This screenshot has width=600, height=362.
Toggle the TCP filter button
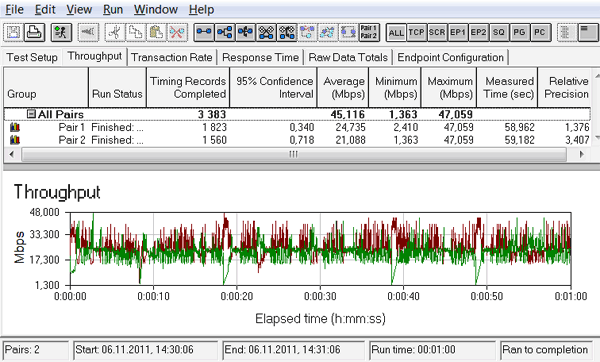click(416, 33)
